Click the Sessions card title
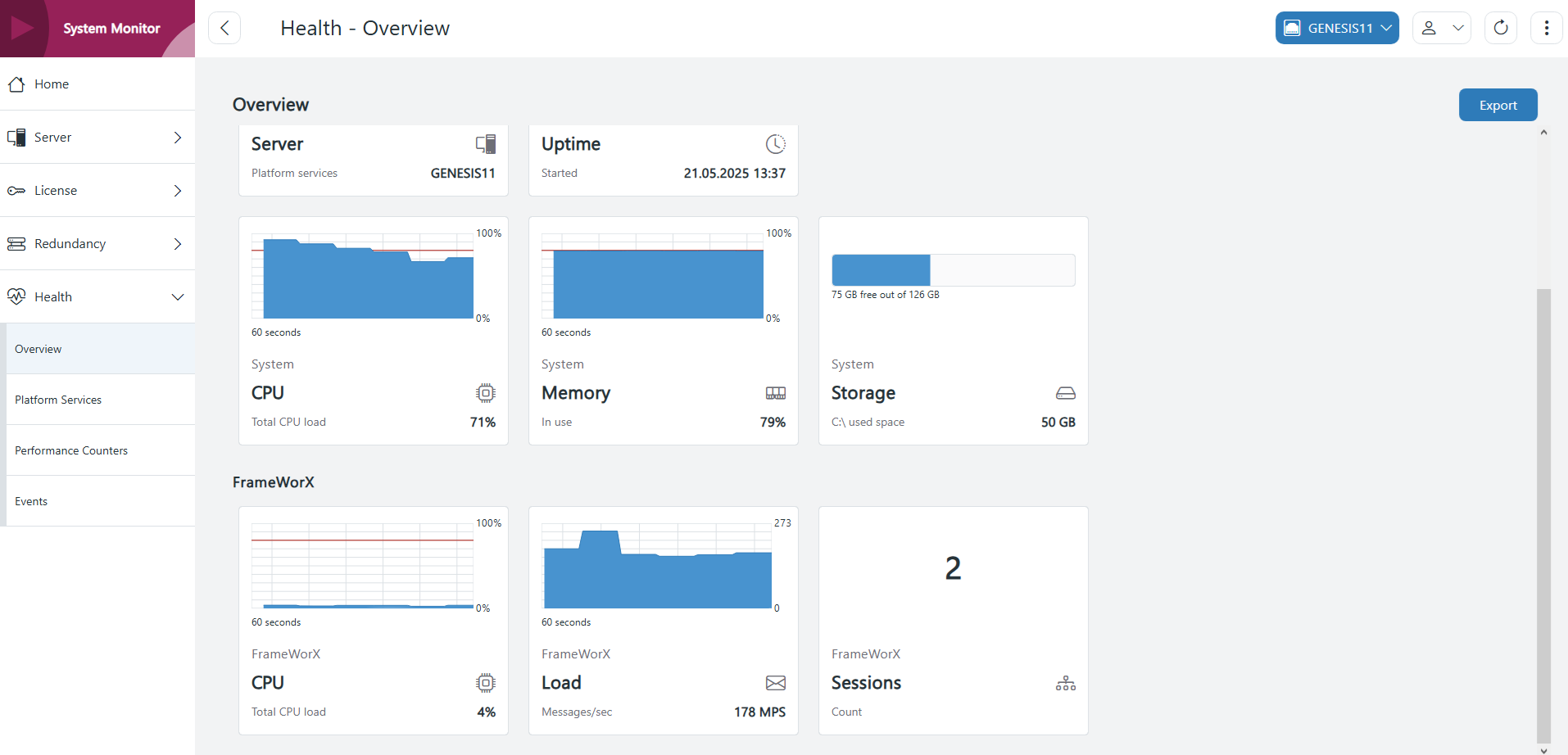This screenshot has height=755, width=1568. (x=866, y=683)
